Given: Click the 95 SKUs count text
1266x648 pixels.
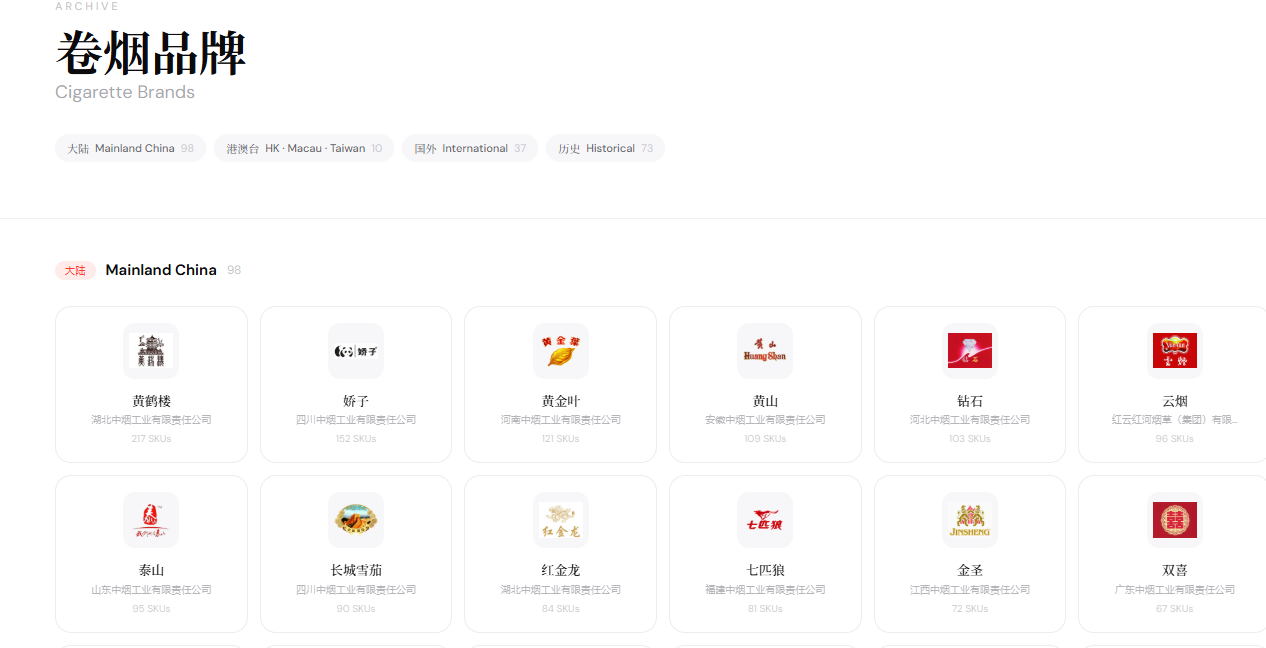Looking at the screenshot, I should coord(151,609).
